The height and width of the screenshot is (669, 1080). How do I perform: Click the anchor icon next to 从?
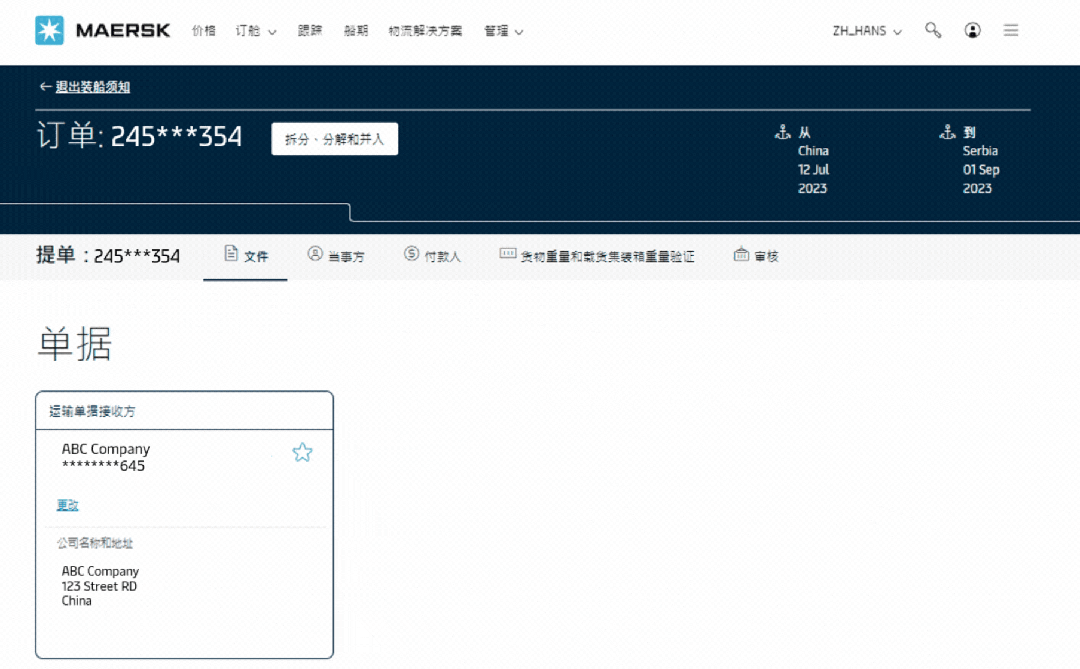point(782,132)
